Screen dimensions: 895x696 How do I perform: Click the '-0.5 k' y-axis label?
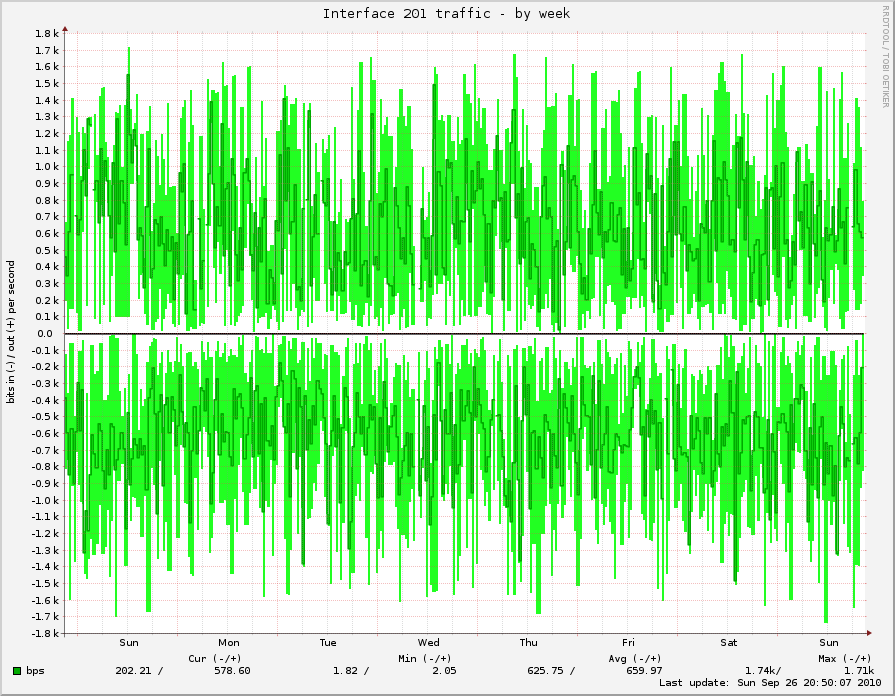45,417
